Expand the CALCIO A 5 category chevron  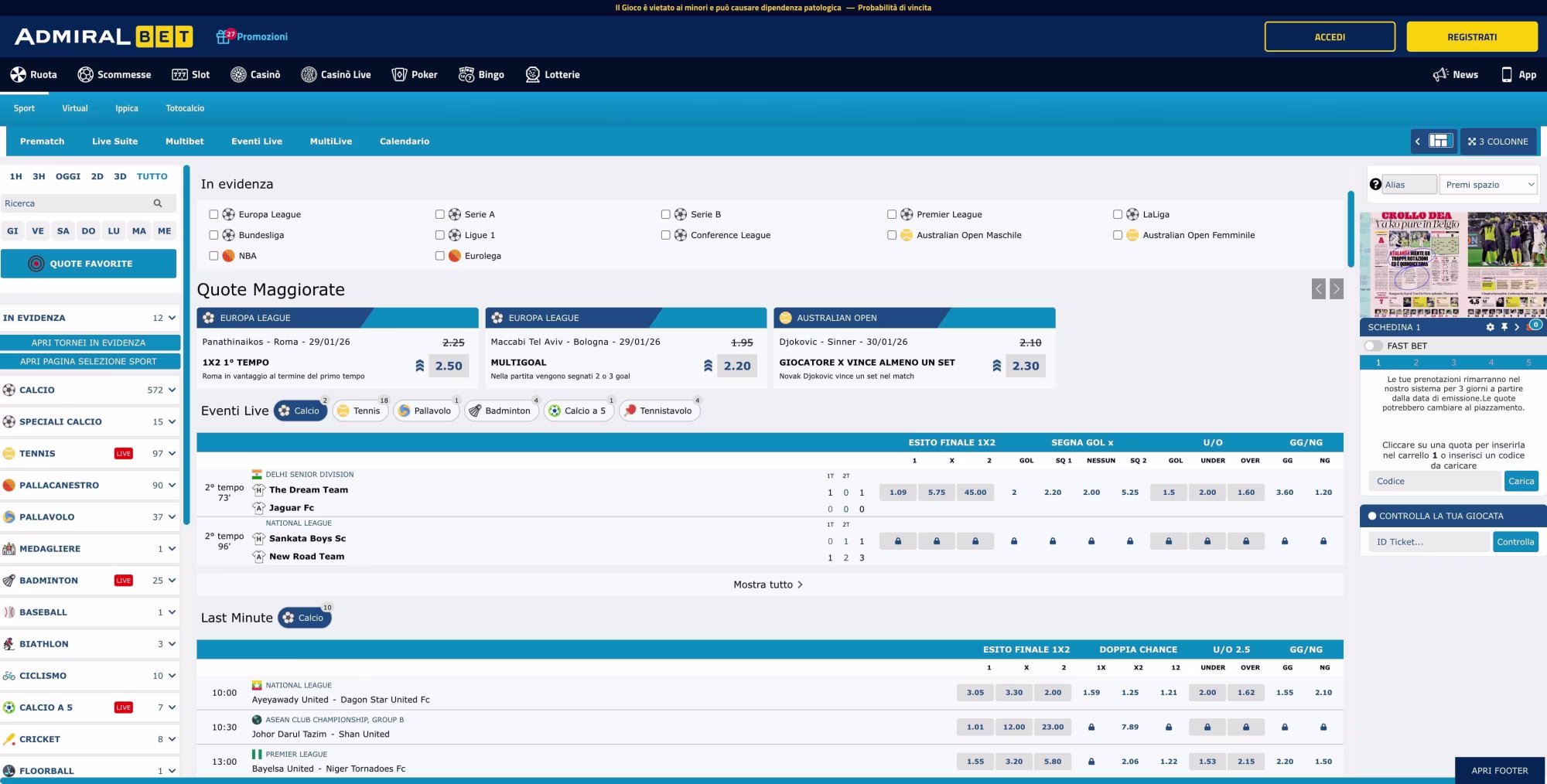[x=172, y=707]
